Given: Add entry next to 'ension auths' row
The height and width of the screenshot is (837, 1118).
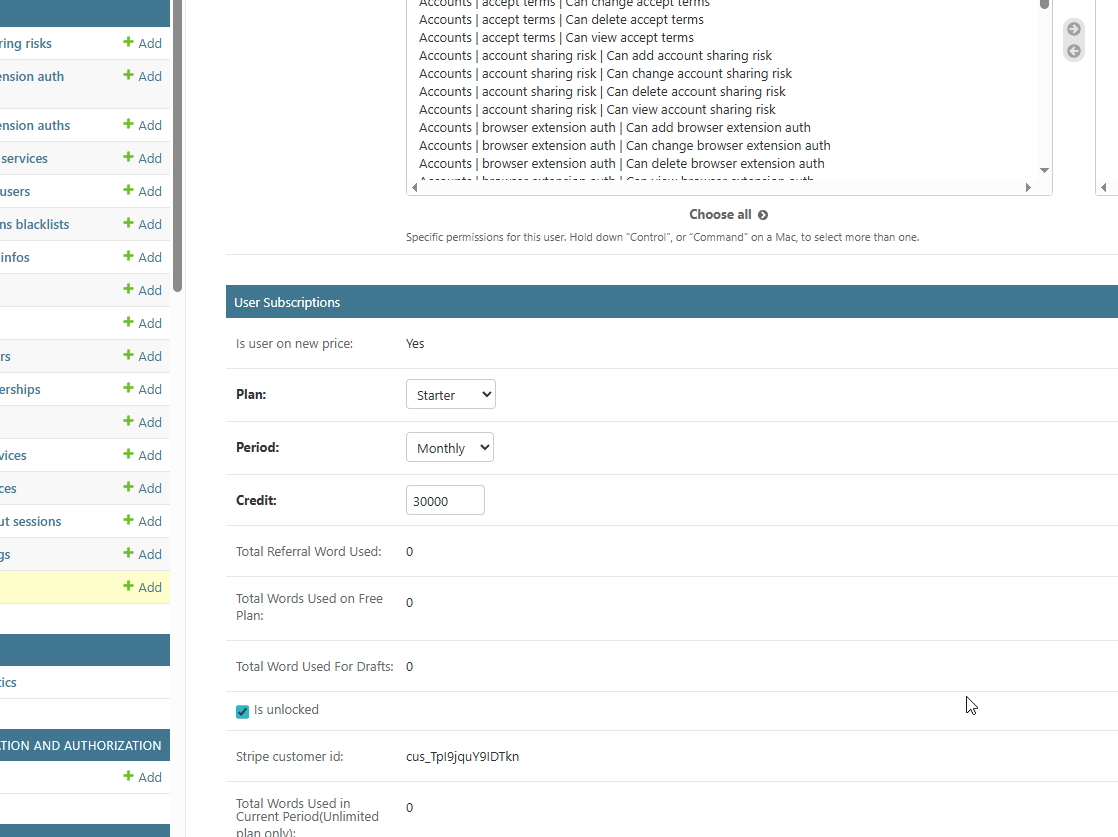Looking at the screenshot, I should pos(143,125).
